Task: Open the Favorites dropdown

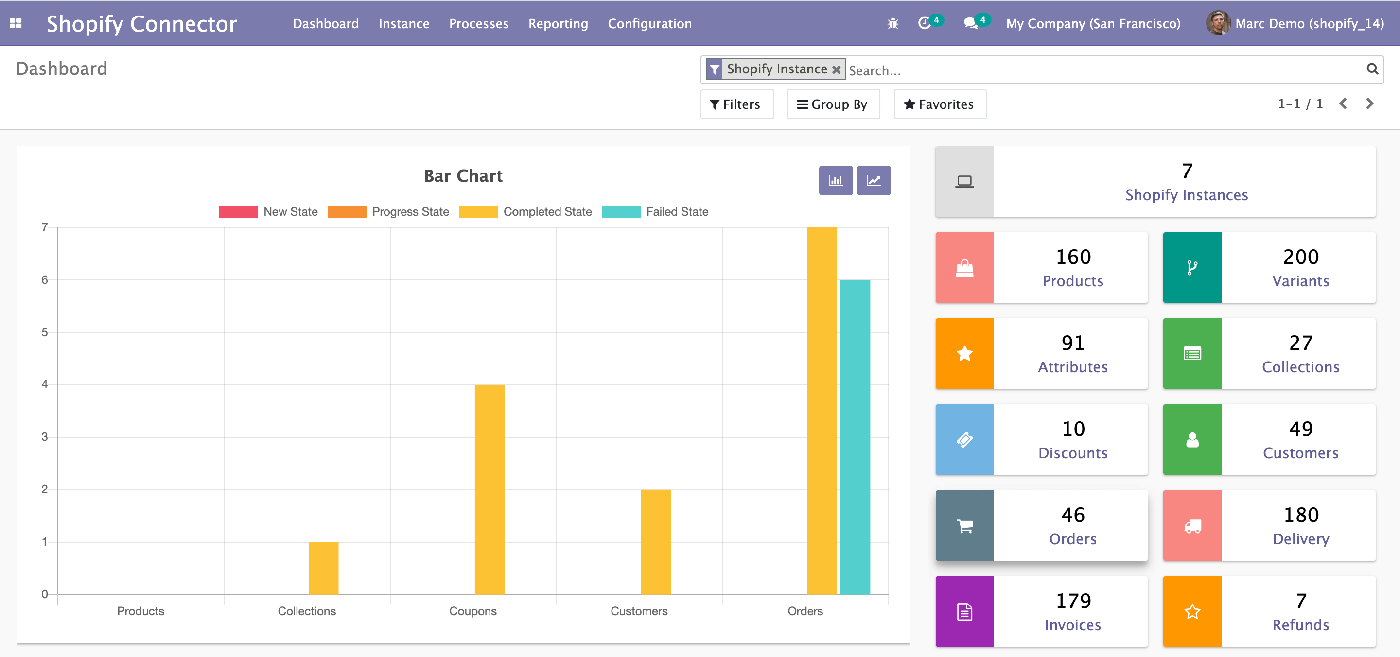Action: pyautogui.click(x=940, y=104)
